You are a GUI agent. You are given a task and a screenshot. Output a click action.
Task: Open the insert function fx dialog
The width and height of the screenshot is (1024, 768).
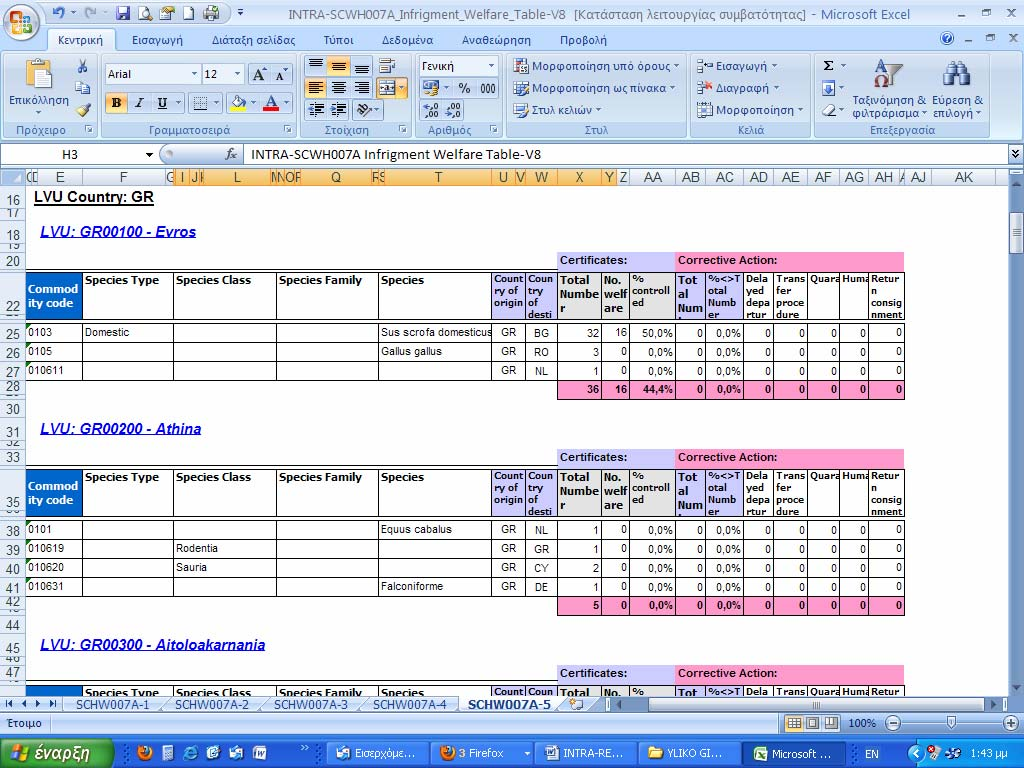tap(231, 154)
